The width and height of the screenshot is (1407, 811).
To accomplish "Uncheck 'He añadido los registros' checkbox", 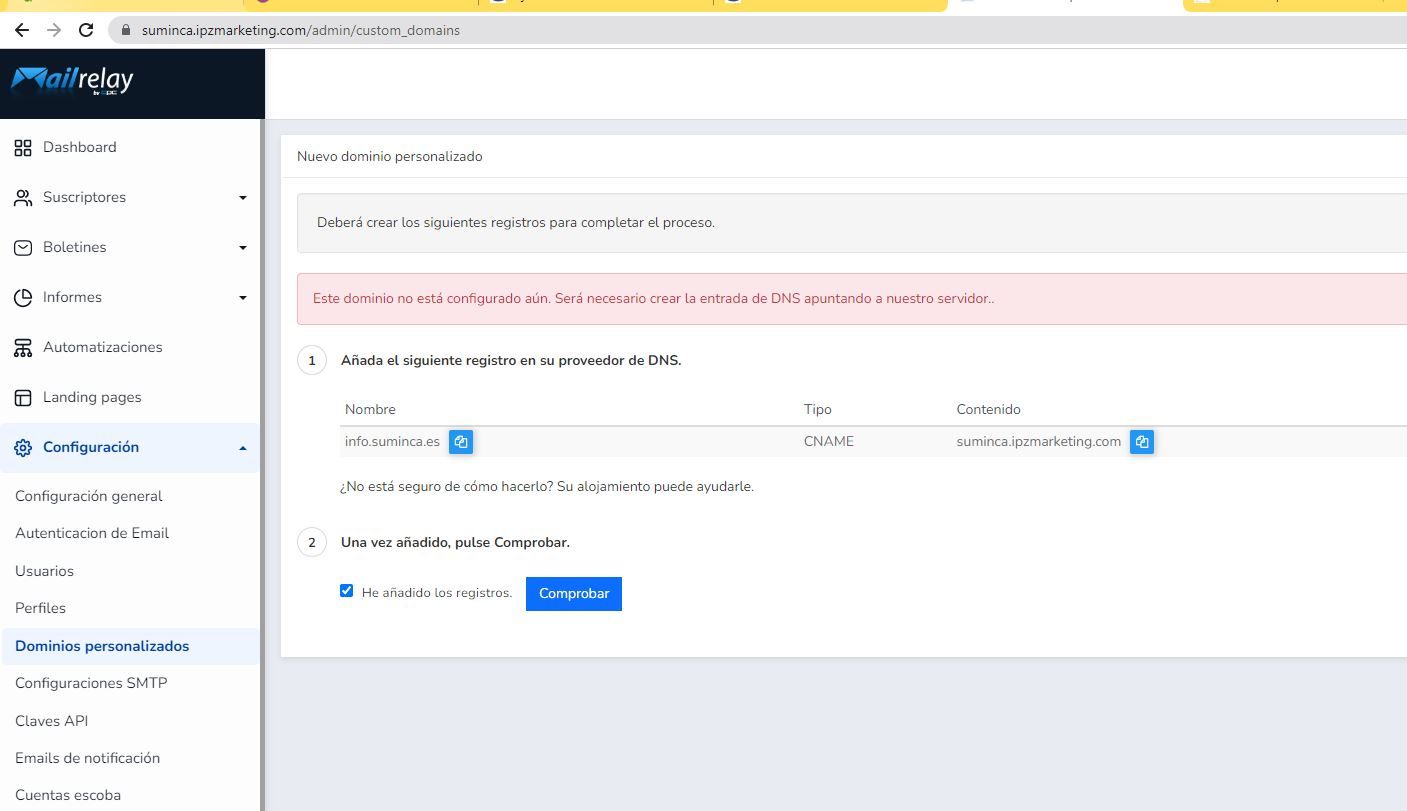I will 347,591.
